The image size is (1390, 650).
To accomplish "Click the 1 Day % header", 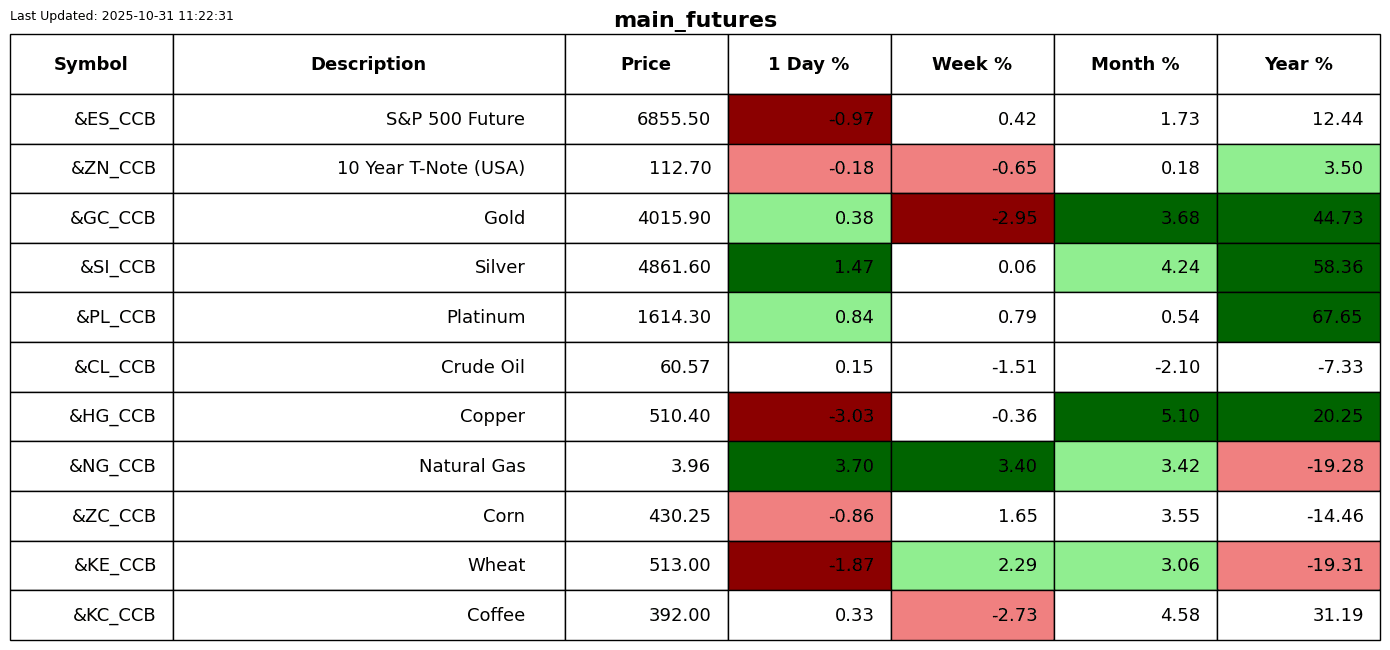I will point(809,65).
